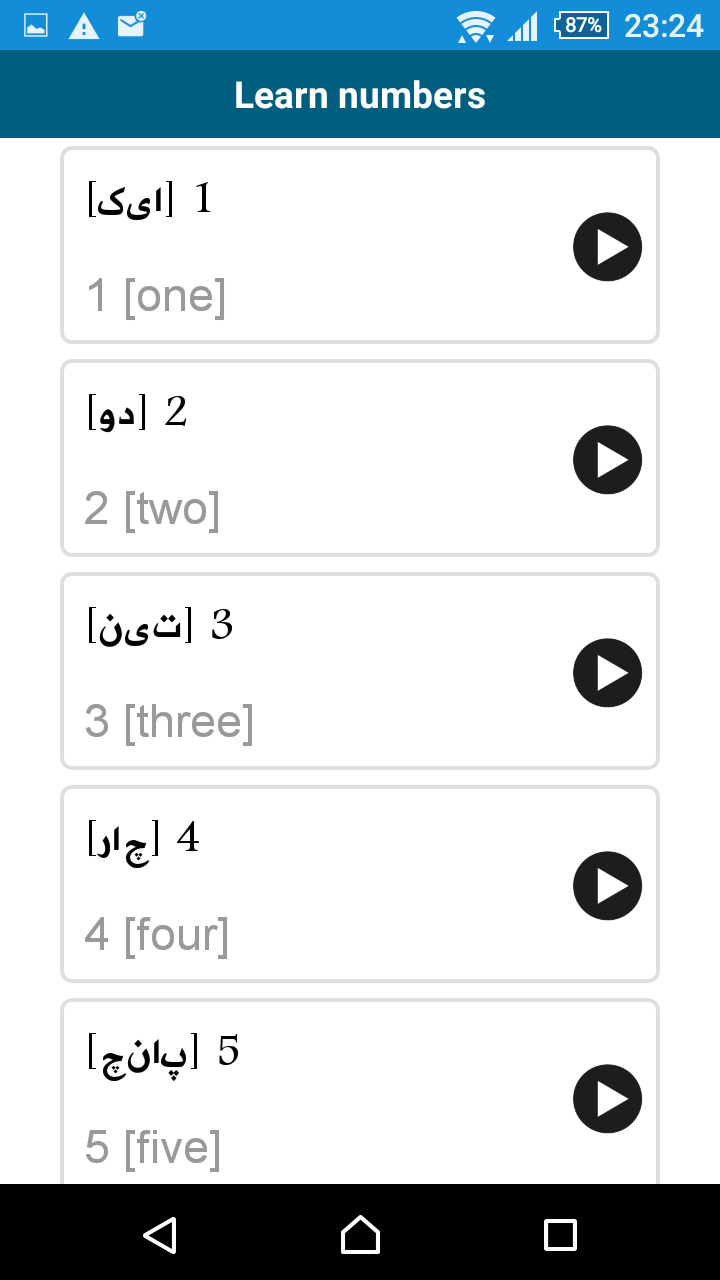Tap the "3 [three]" translation text
This screenshot has width=720, height=1280.
point(169,722)
